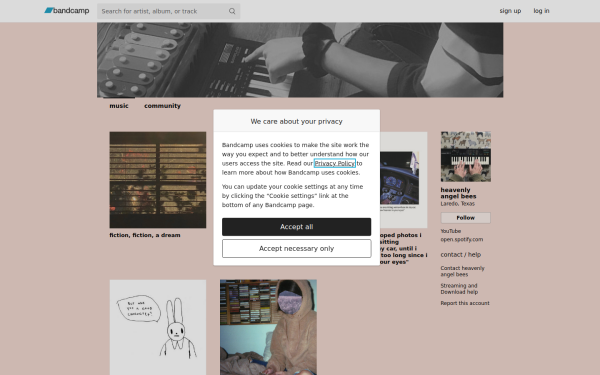Image resolution: width=600 pixels, height=375 pixels.
Task: Open the open.spotify.com link
Action: click(x=461, y=240)
